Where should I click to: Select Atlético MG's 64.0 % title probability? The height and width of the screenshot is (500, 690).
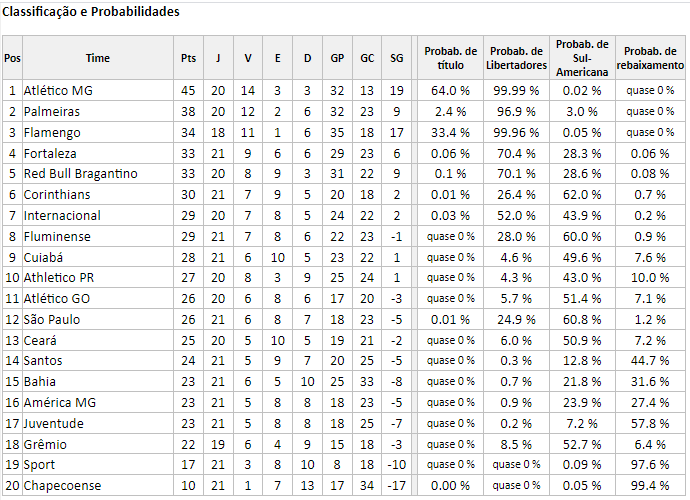(450, 91)
